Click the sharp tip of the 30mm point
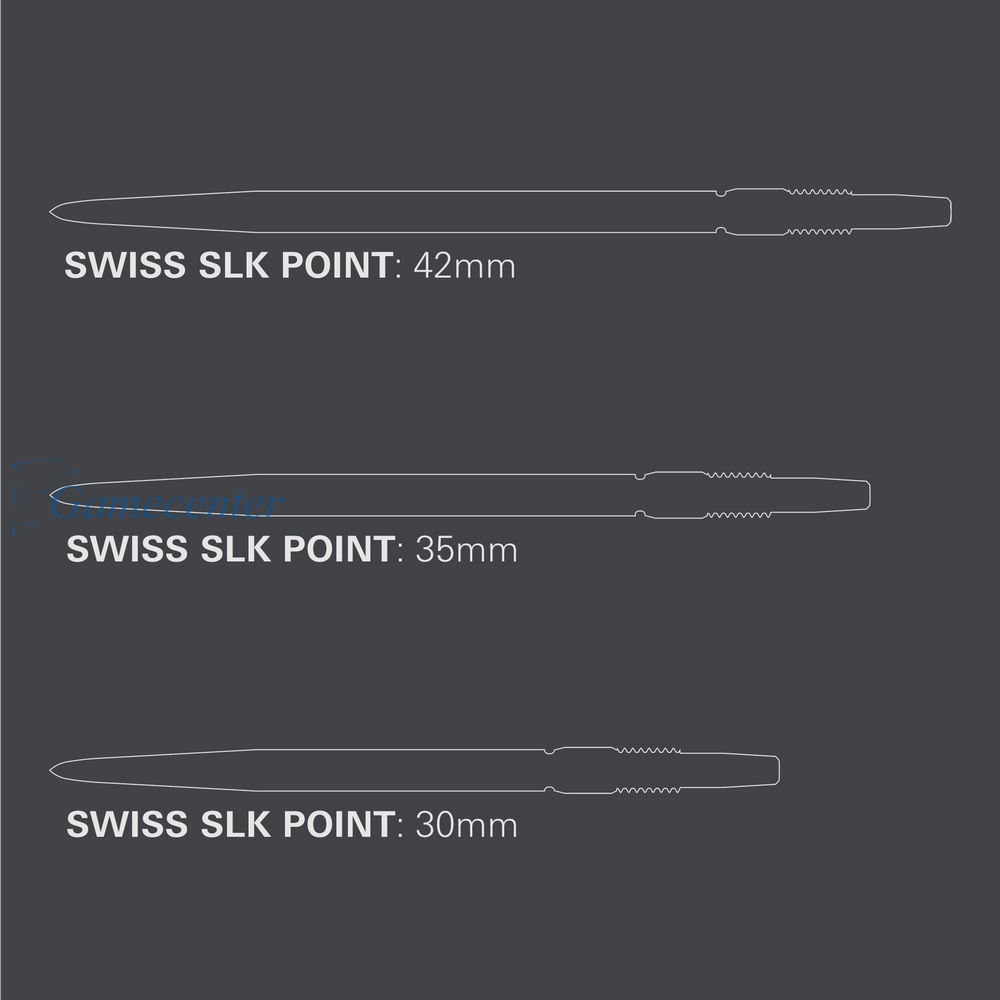The width and height of the screenshot is (1000, 1000). (x=52, y=770)
